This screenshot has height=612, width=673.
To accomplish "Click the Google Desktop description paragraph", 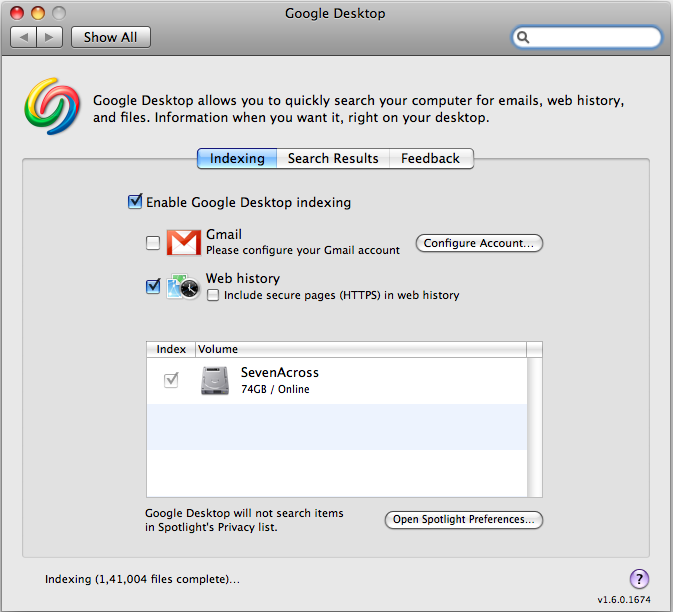I will pyautogui.click(x=358, y=109).
